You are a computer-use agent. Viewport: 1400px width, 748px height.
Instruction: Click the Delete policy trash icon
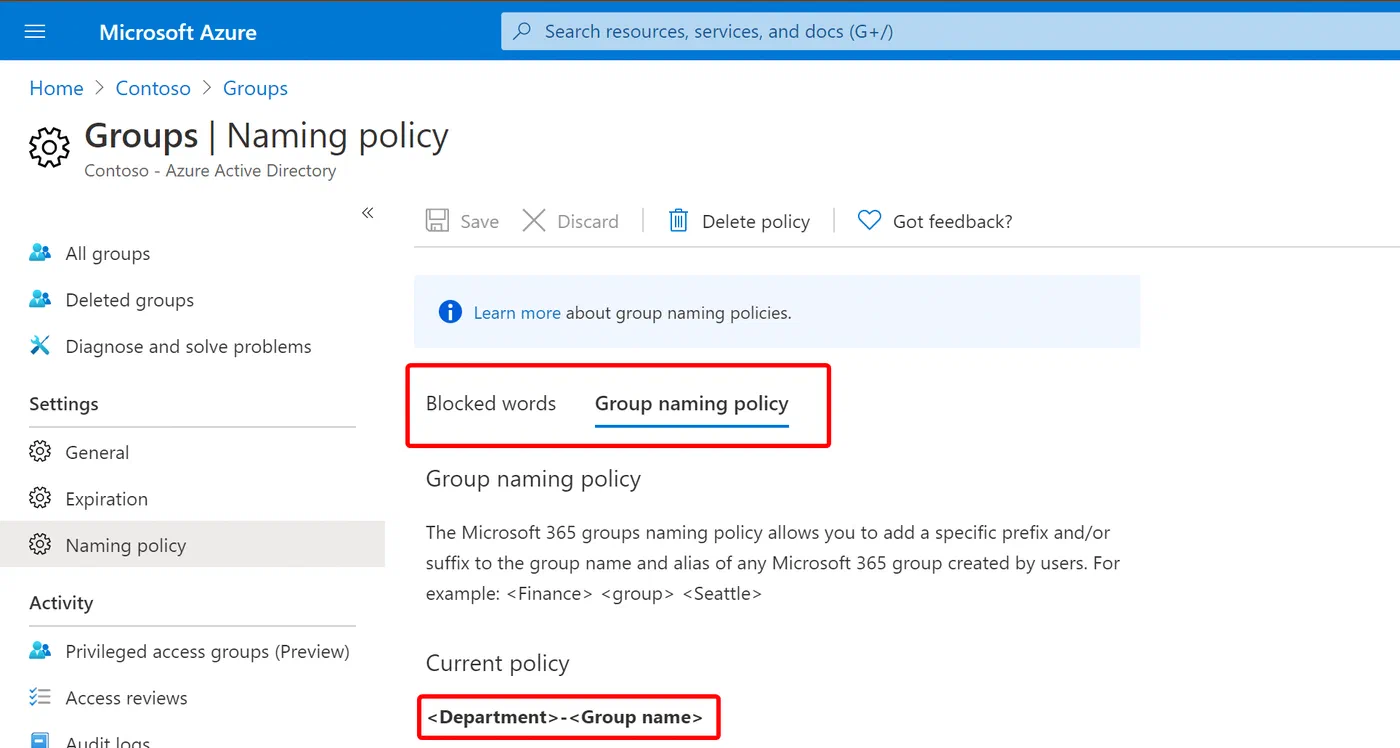click(678, 221)
